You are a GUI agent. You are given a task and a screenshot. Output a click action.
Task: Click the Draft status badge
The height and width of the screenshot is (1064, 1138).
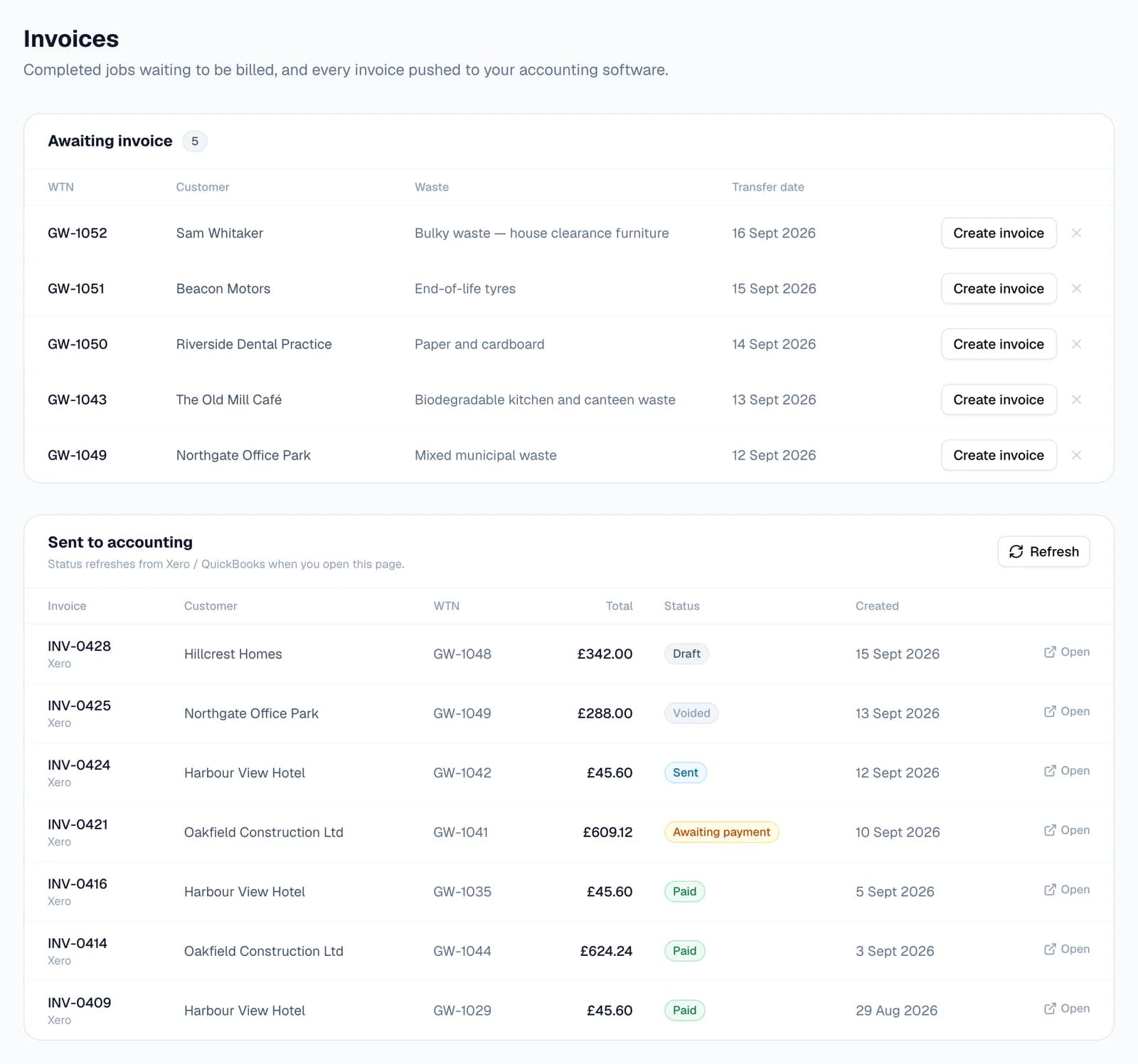[686, 654]
